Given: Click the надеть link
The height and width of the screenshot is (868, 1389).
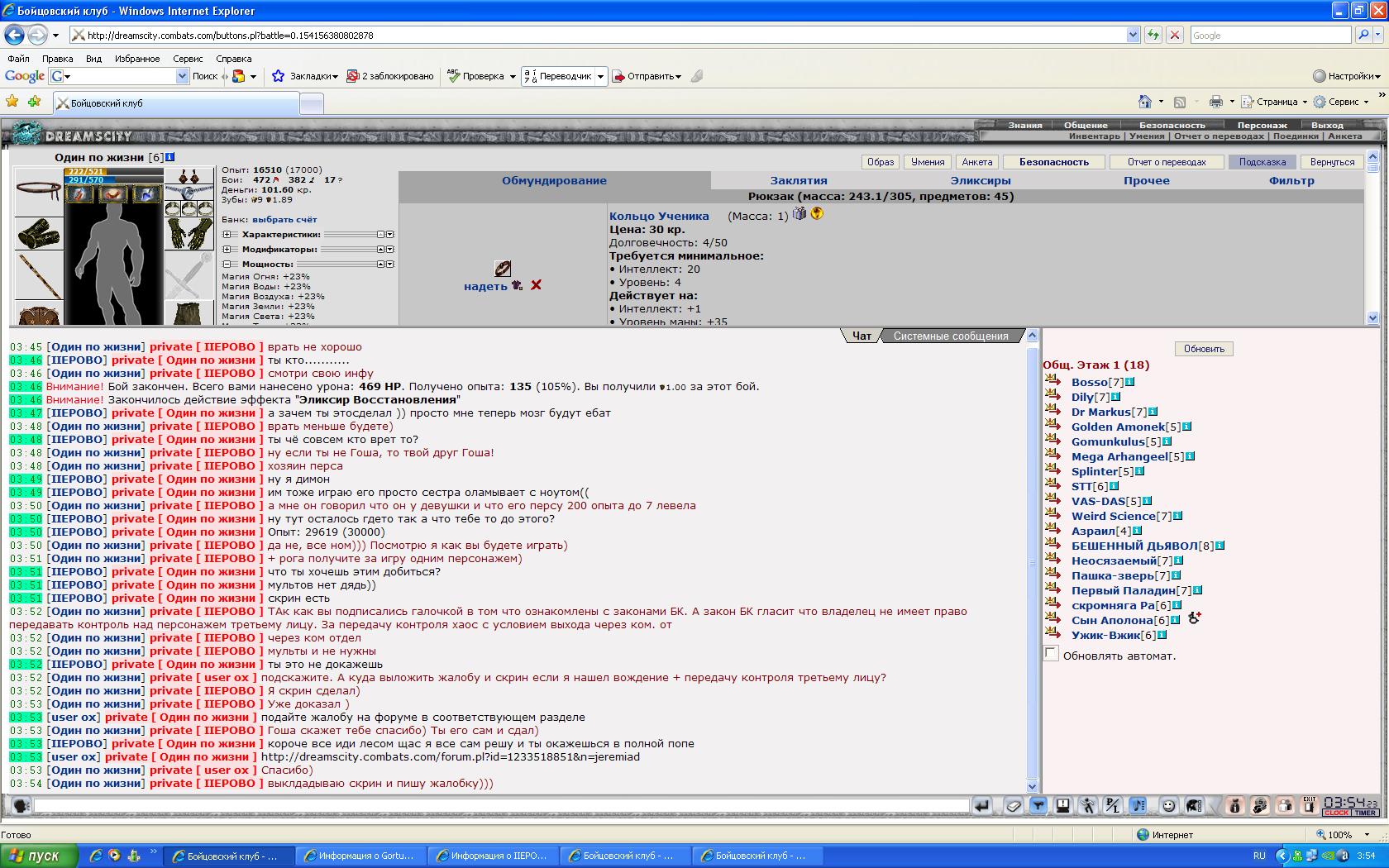Looking at the screenshot, I should [485, 286].
